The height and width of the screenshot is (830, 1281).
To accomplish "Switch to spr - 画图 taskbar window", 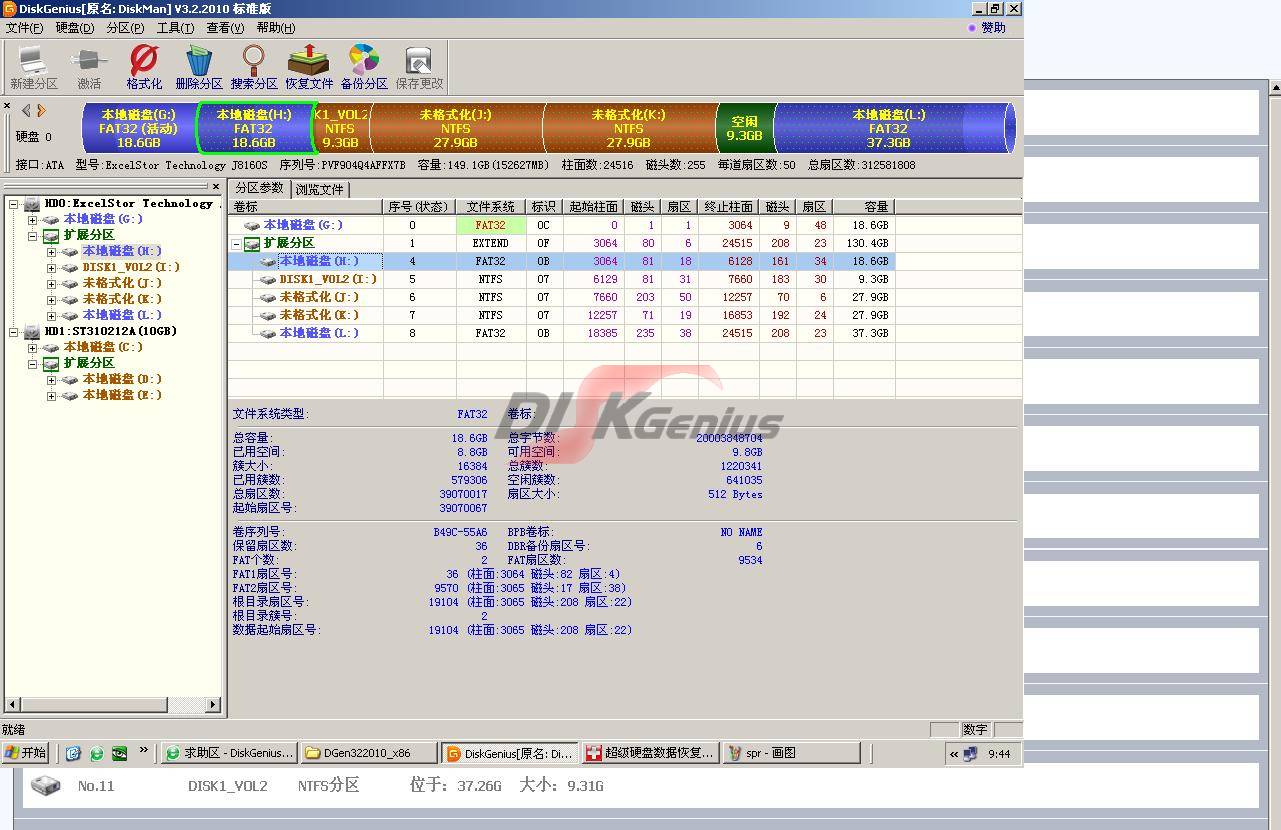I will [x=791, y=753].
